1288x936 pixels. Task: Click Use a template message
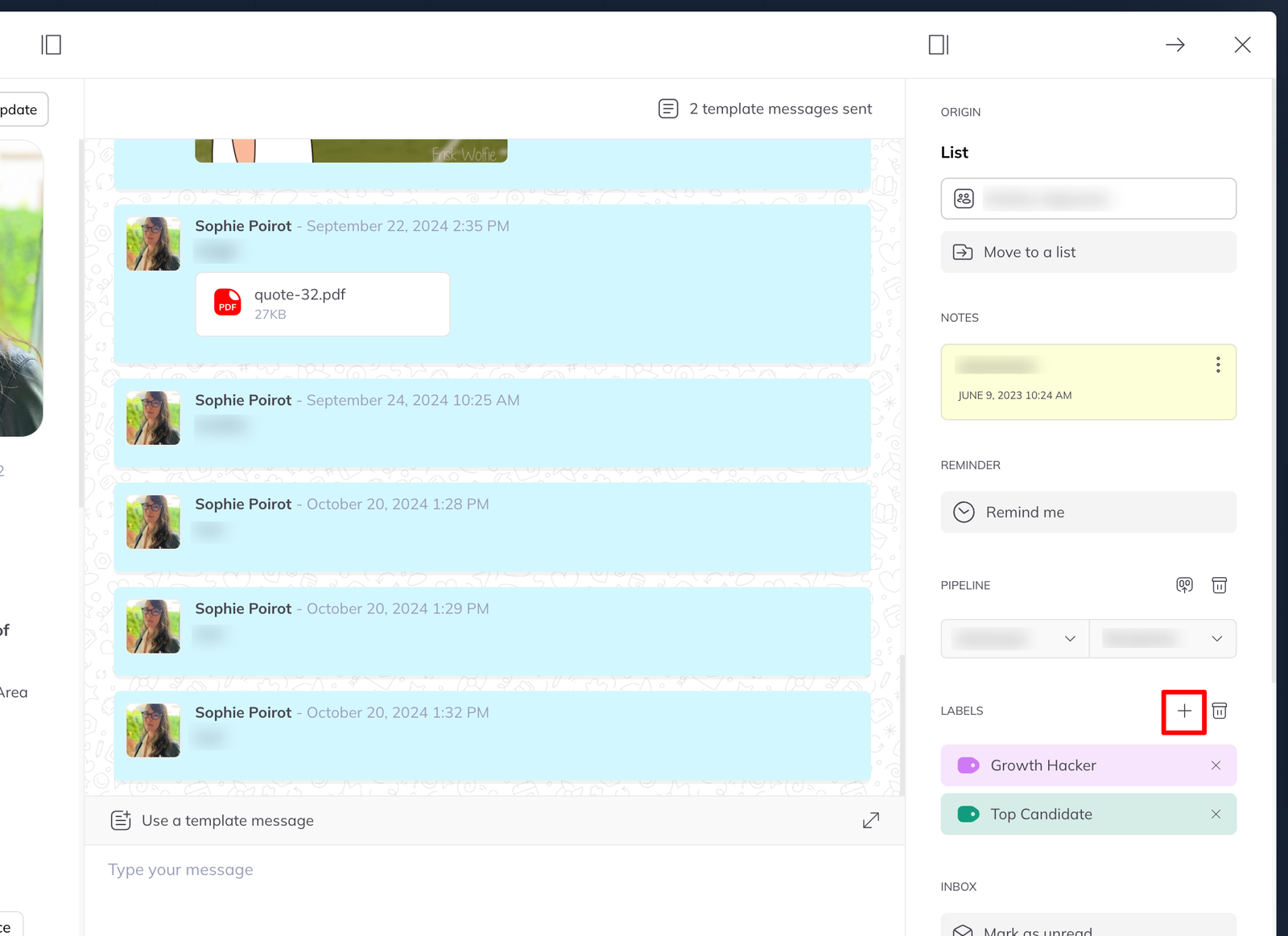[x=213, y=821]
